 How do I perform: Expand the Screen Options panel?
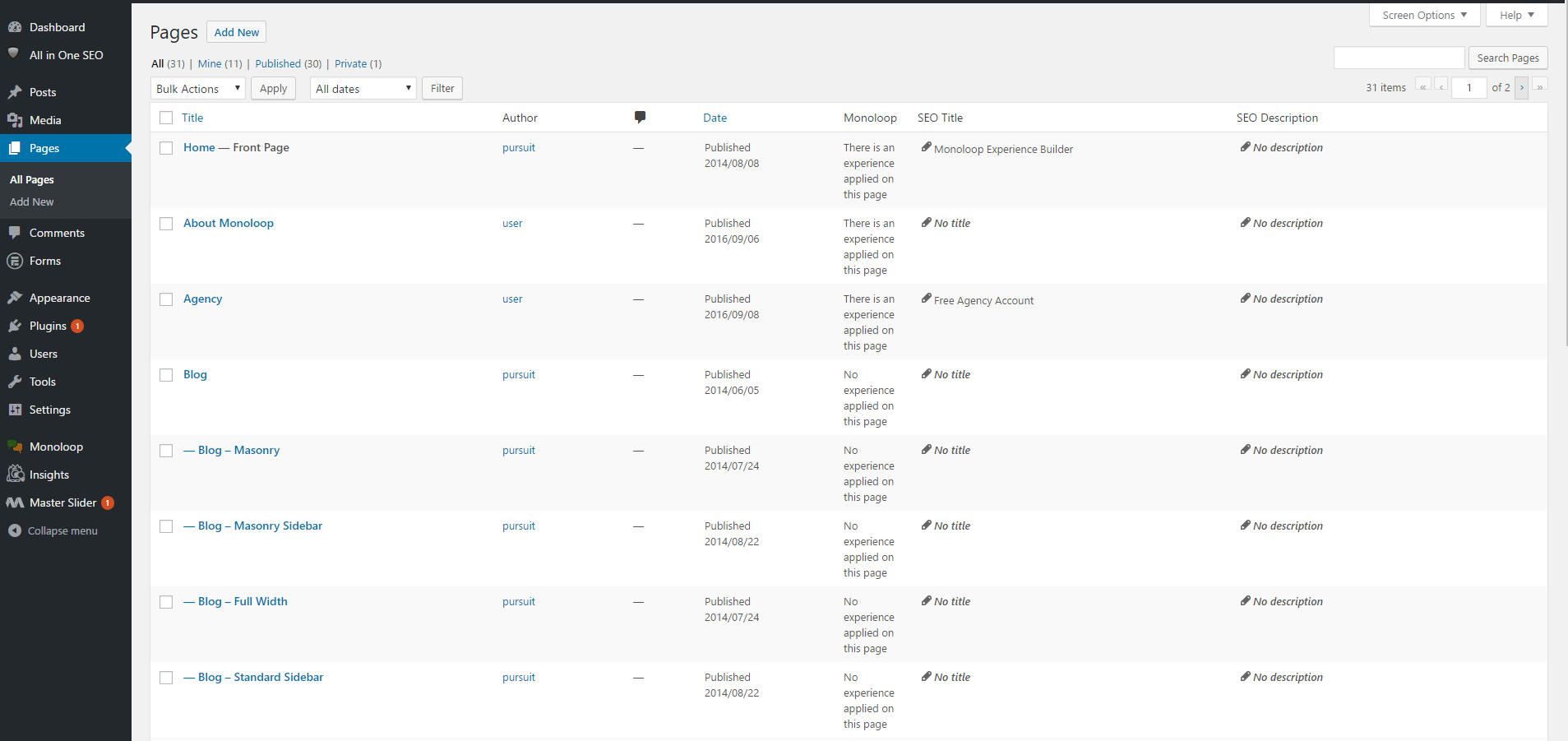(x=1423, y=15)
